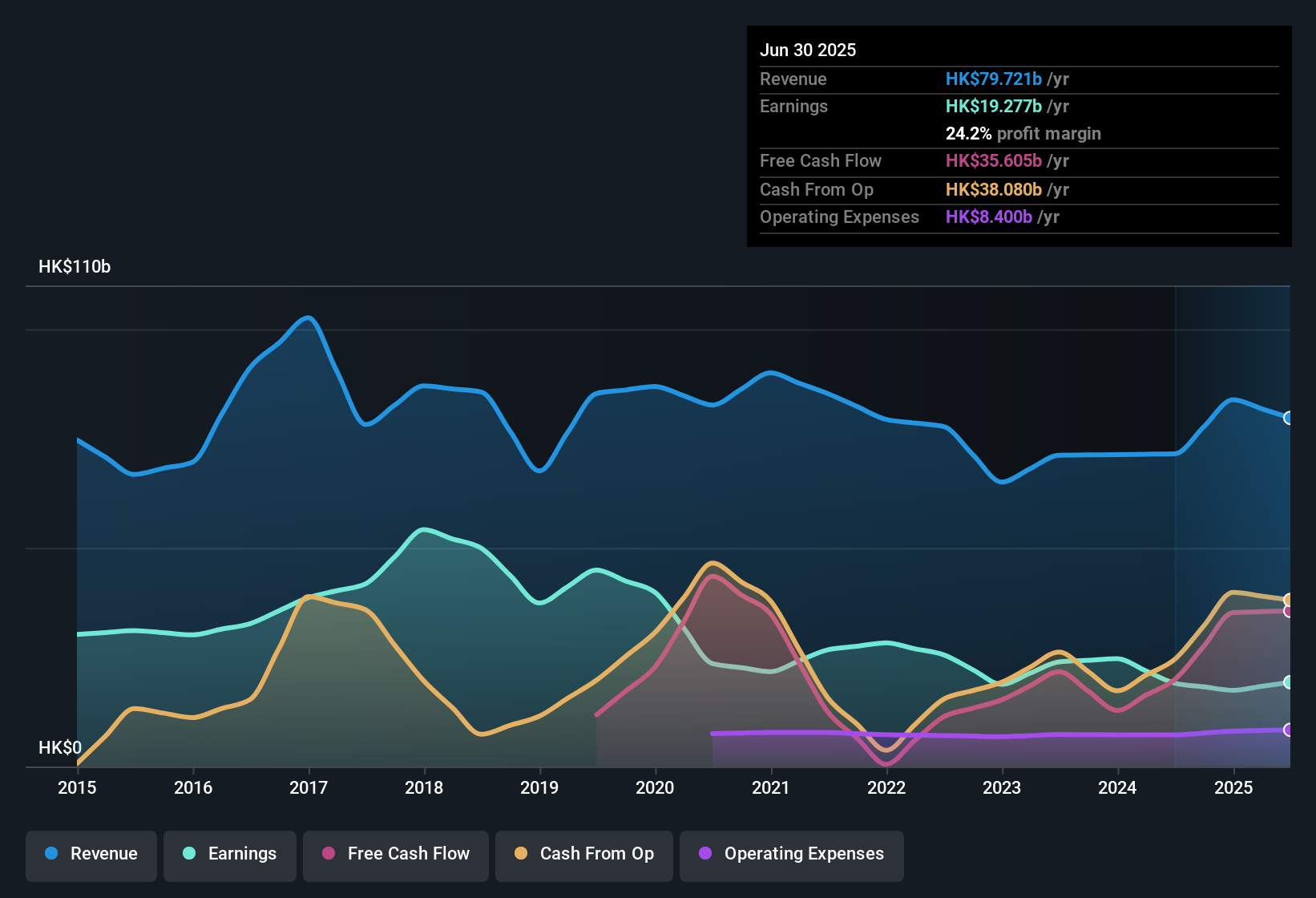Click the Operating Expenses endpoint marker

point(1289,730)
